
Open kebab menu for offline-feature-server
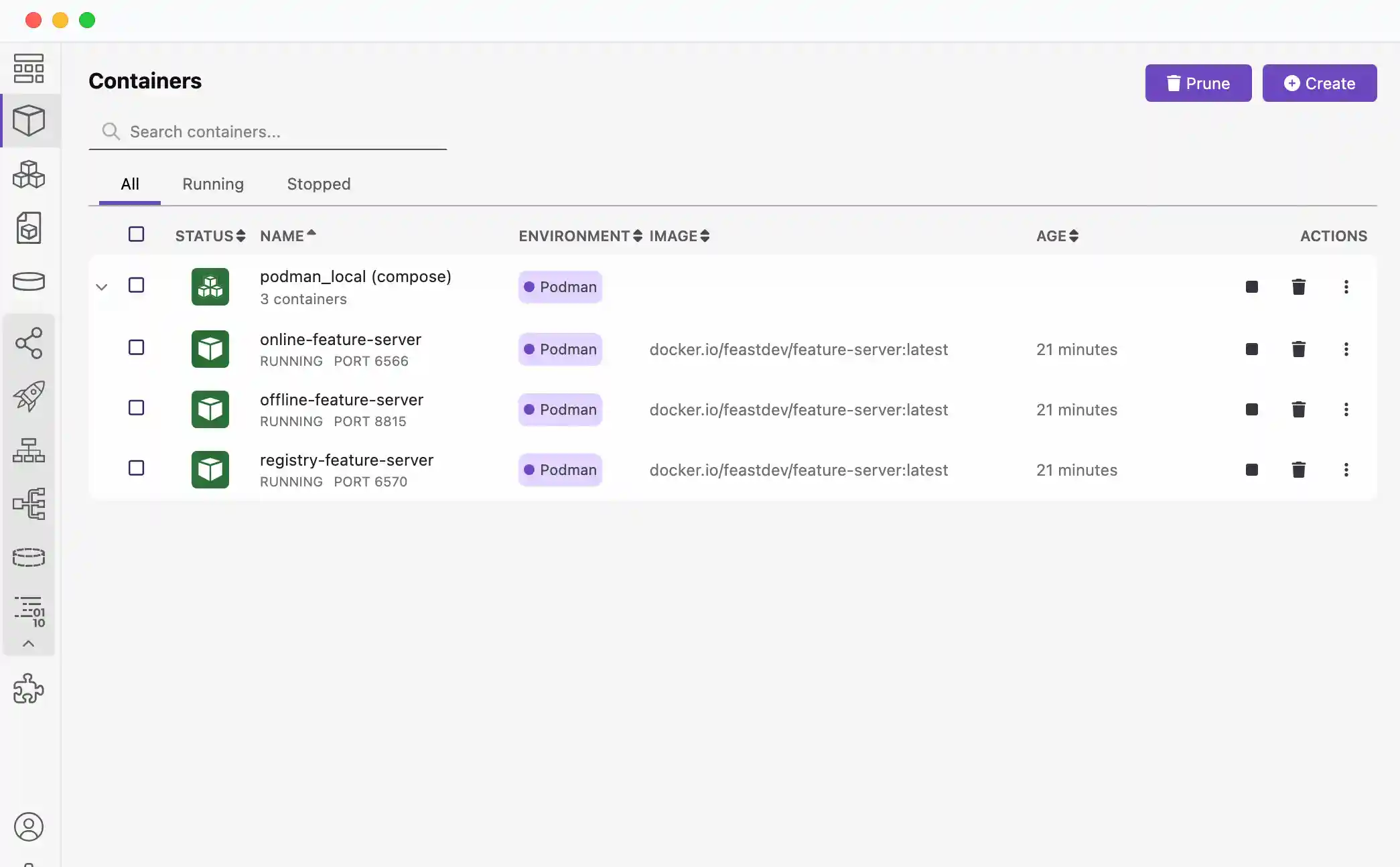(1346, 409)
